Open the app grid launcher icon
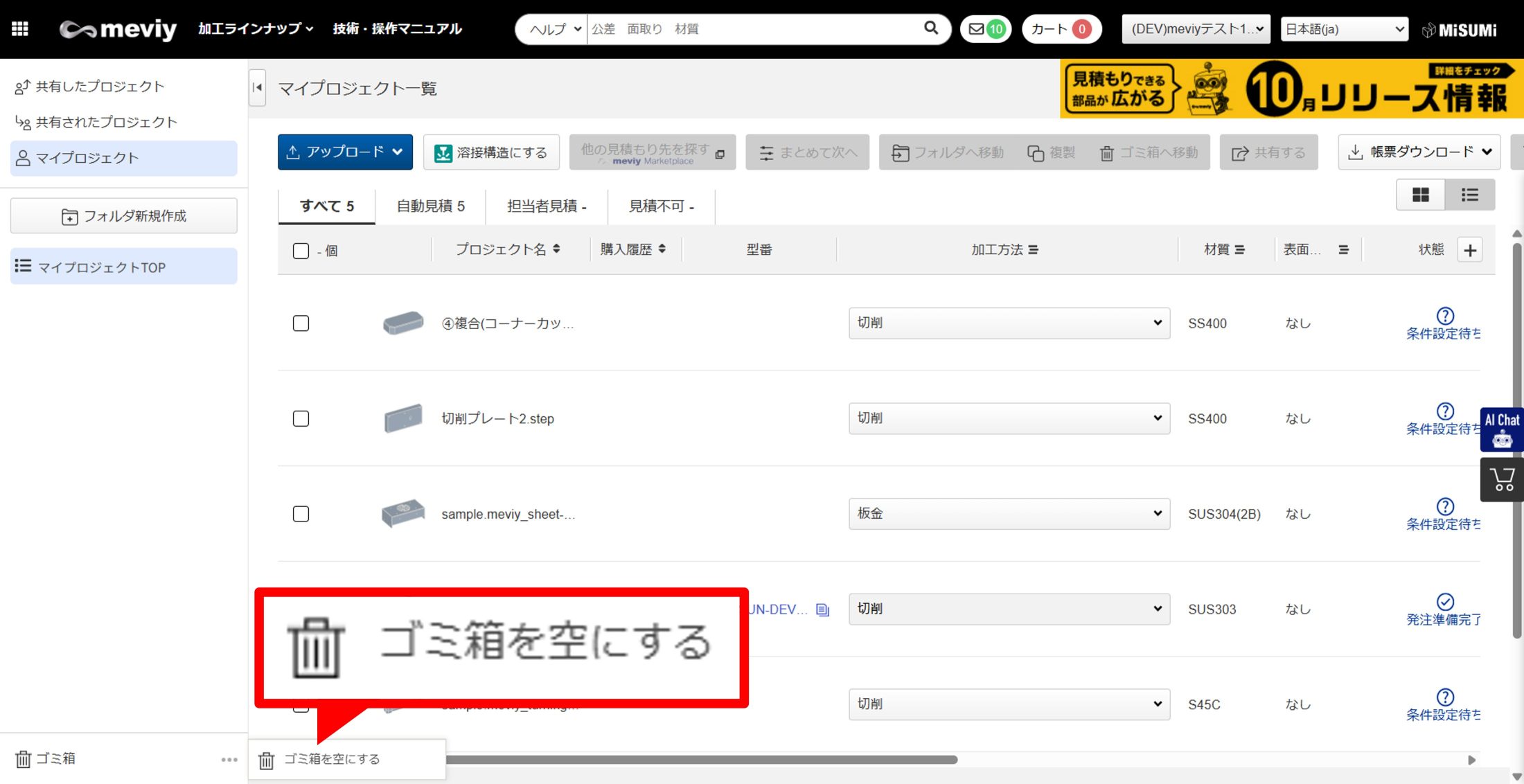The height and width of the screenshot is (784, 1524). pos(20,28)
